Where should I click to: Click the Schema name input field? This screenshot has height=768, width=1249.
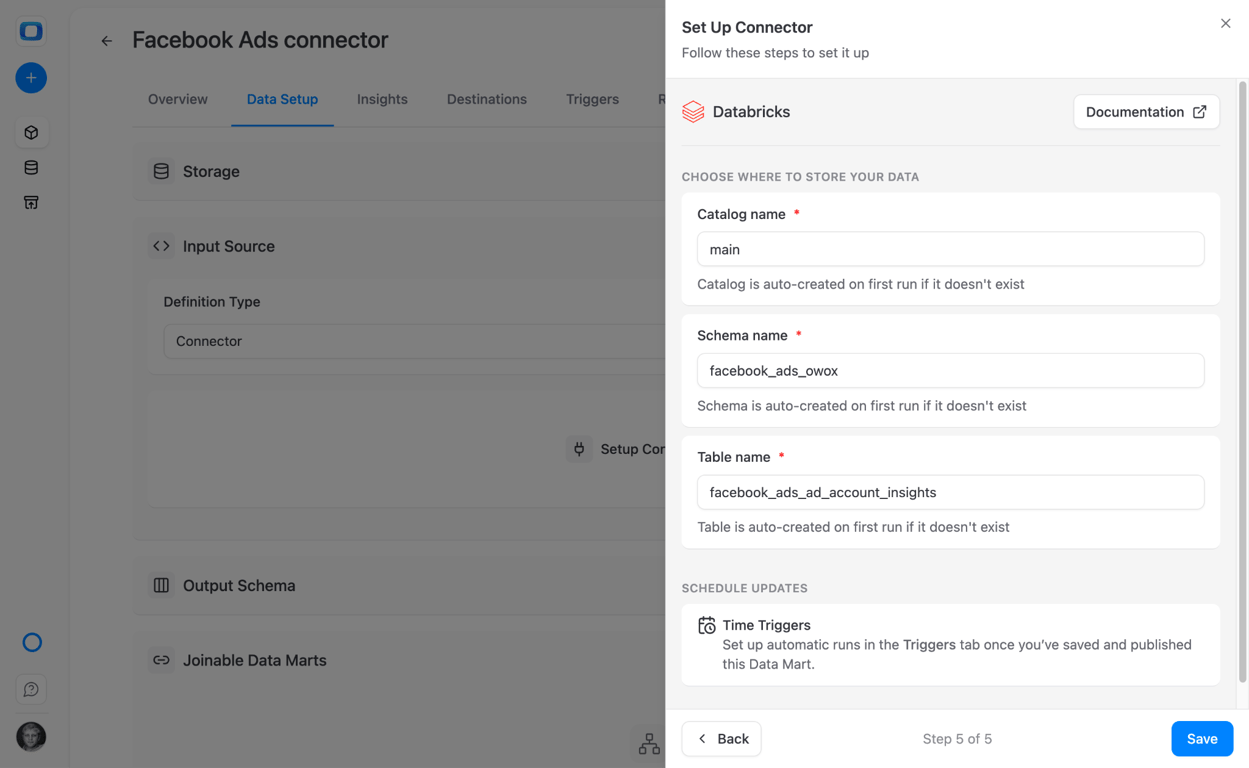[x=950, y=371]
